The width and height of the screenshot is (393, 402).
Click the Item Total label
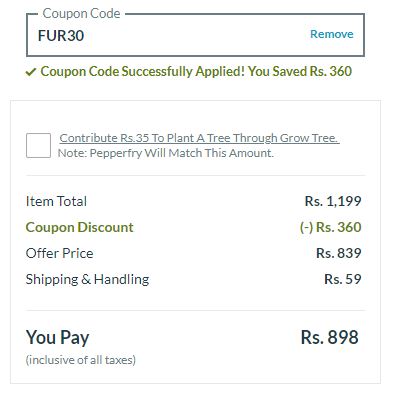(56, 201)
